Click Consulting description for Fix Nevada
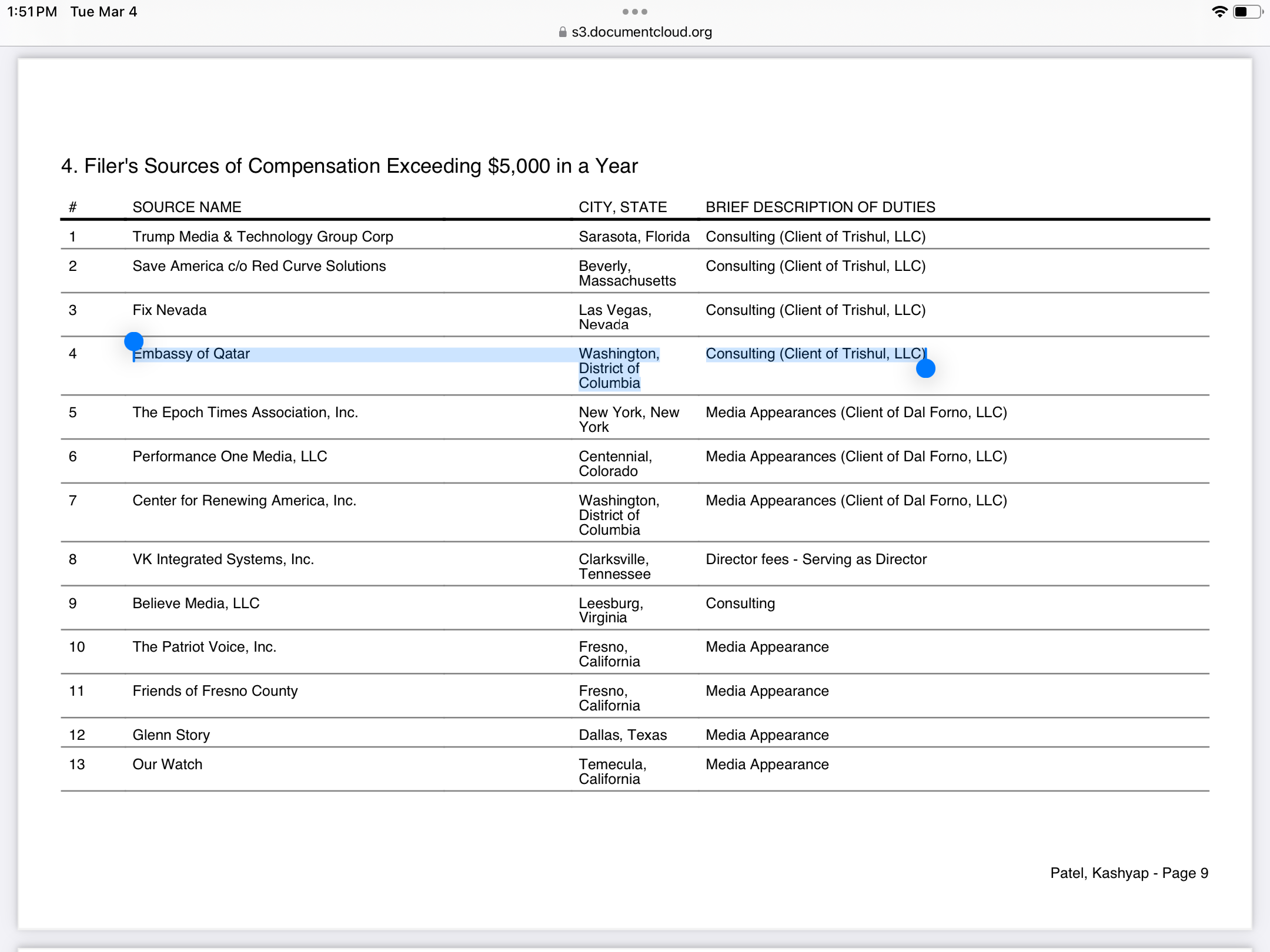The height and width of the screenshot is (952, 1270). [x=816, y=310]
